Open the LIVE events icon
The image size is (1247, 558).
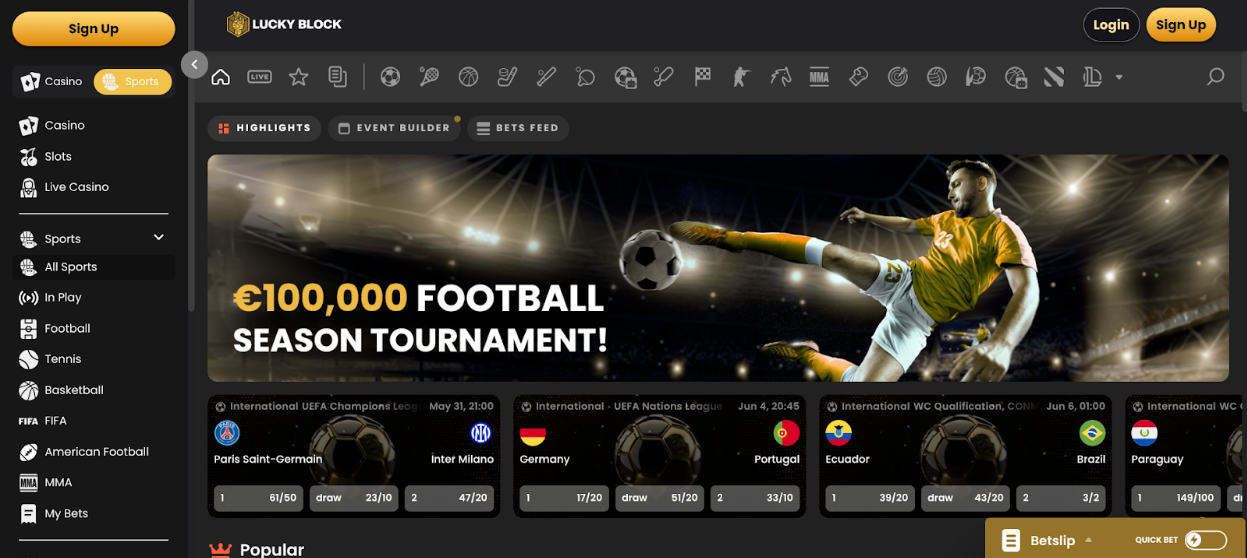click(x=259, y=77)
